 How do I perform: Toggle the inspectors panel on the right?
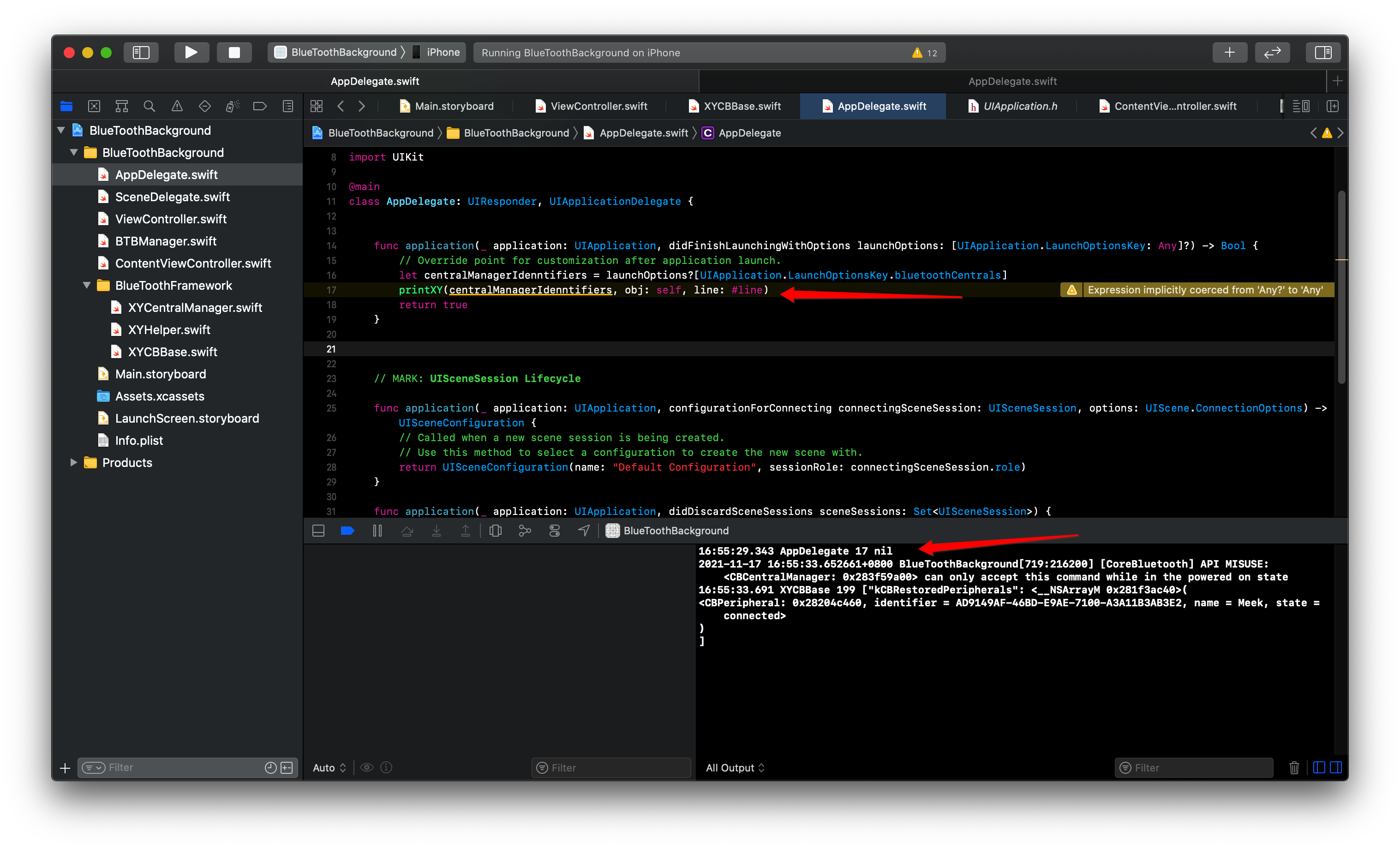pos(1323,52)
